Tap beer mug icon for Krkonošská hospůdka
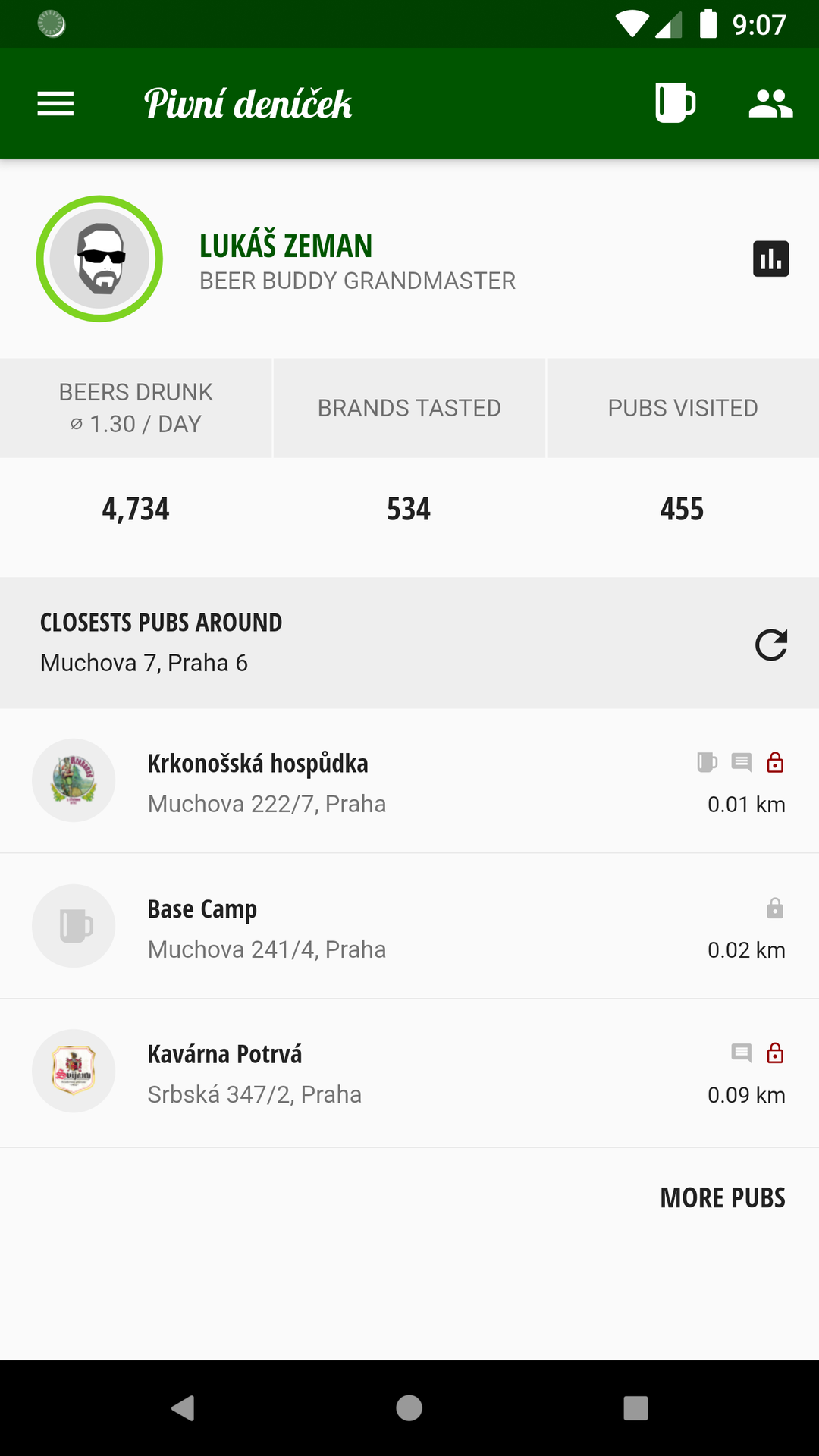This screenshot has width=819, height=1456. tap(707, 762)
